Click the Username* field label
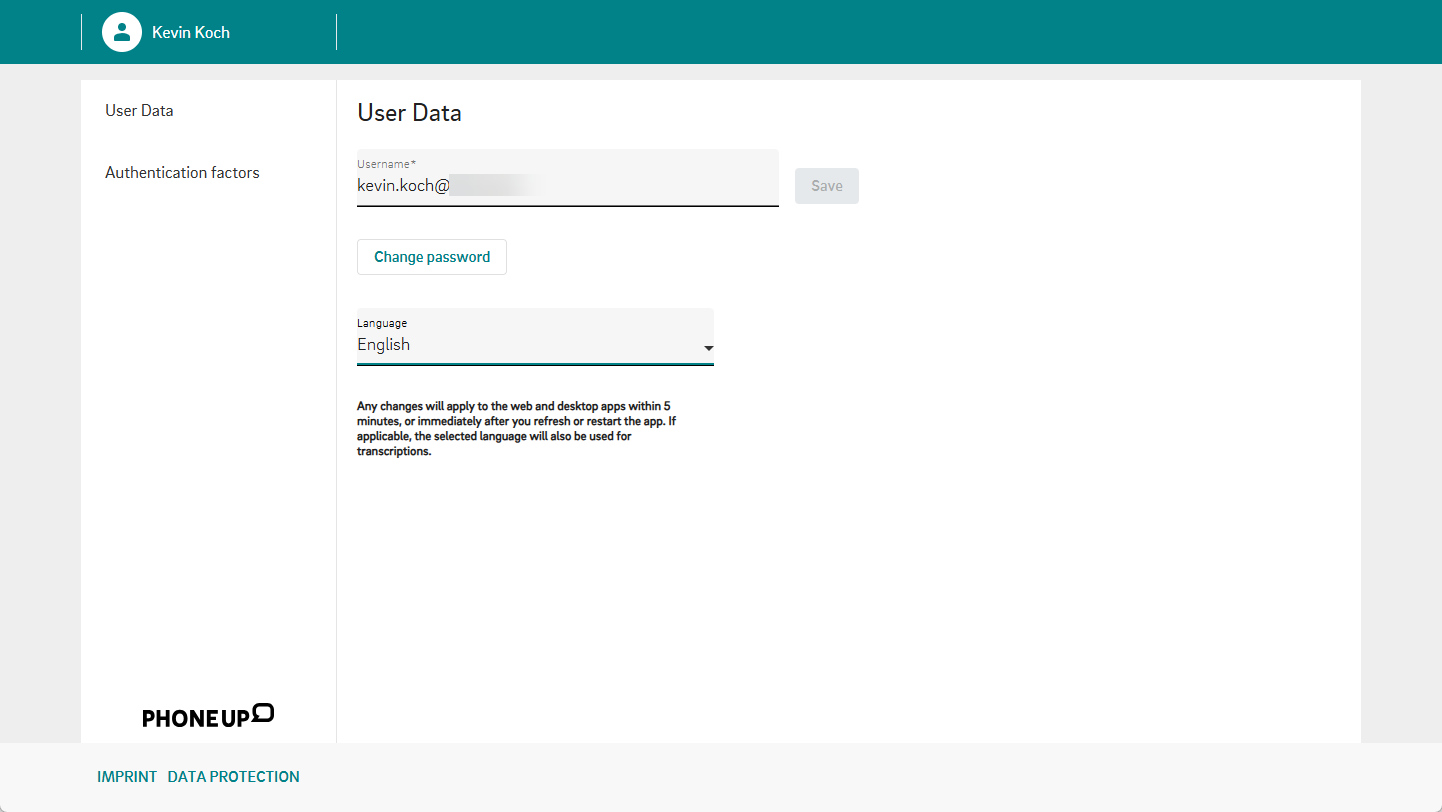Viewport: 1442px width, 812px height. 386,163
